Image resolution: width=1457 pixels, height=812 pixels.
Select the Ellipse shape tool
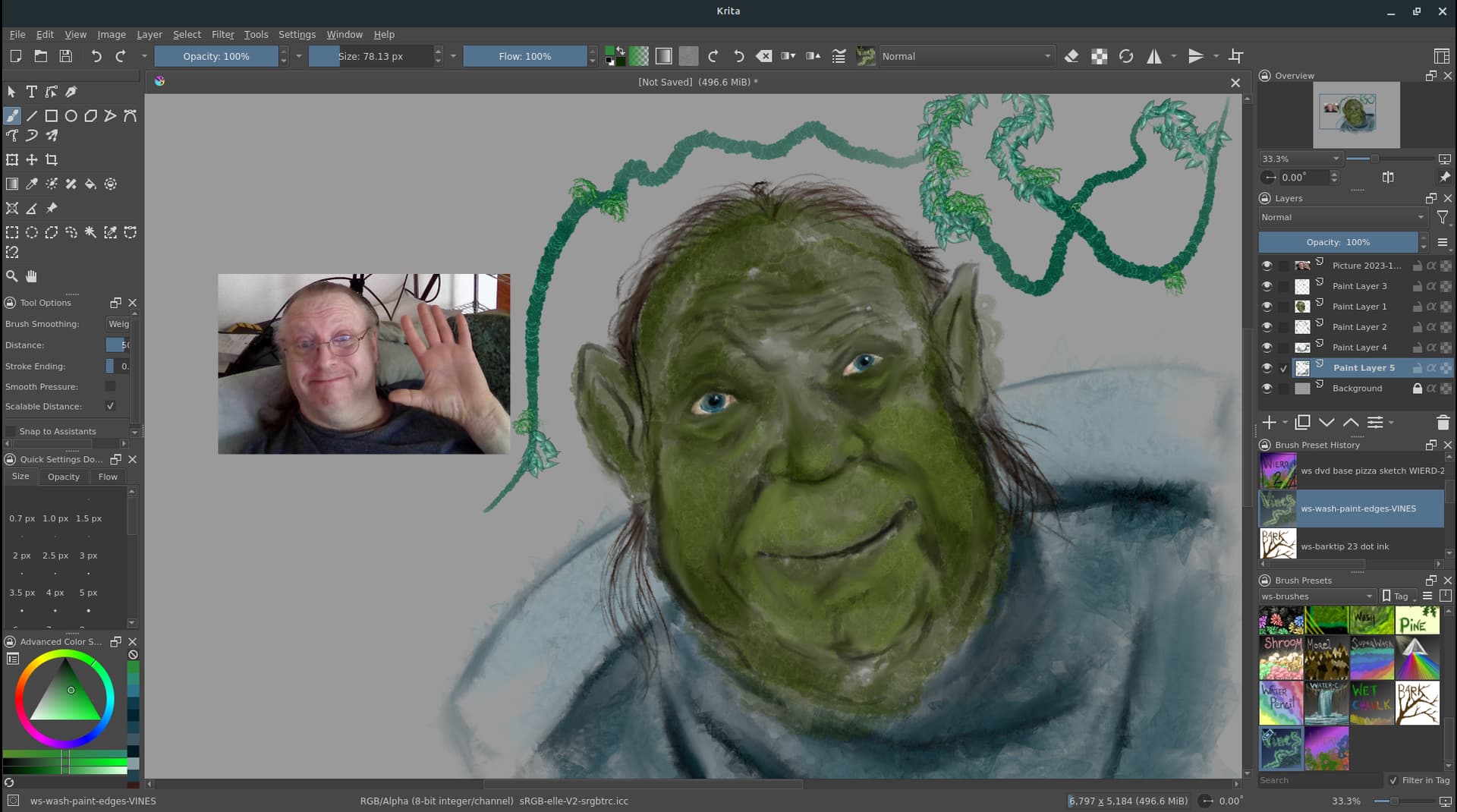tap(71, 116)
